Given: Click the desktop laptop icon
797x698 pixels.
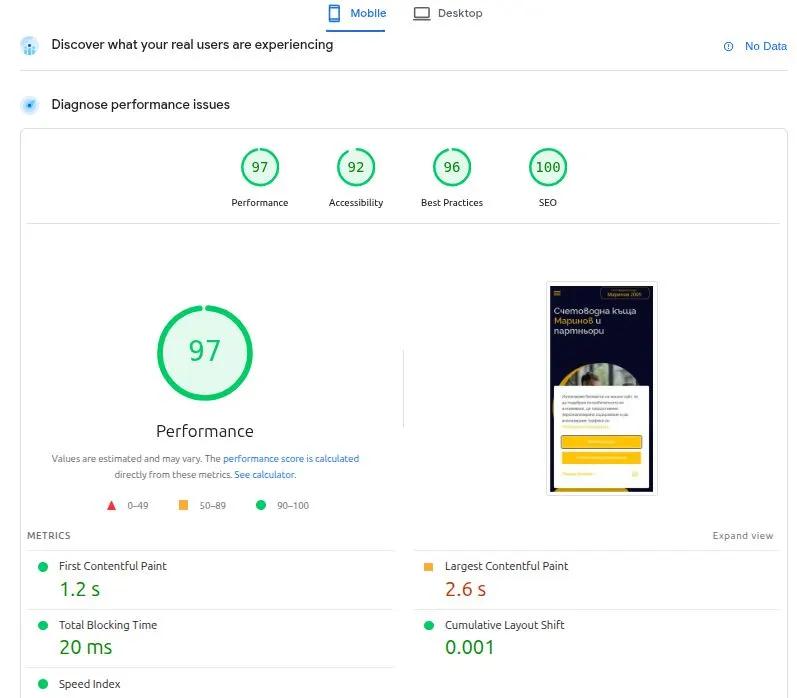Looking at the screenshot, I should [421, 14].
